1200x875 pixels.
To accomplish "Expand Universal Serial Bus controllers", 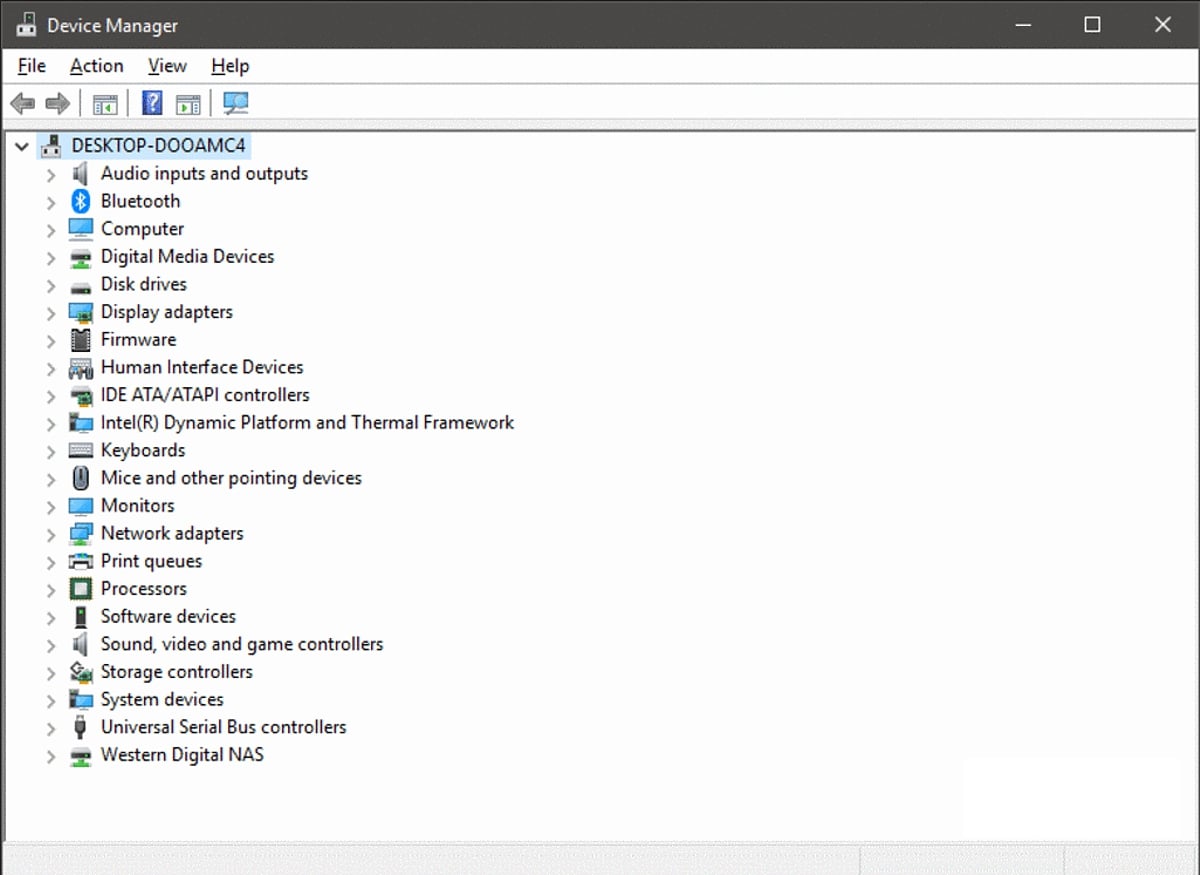I will point(51,728).
